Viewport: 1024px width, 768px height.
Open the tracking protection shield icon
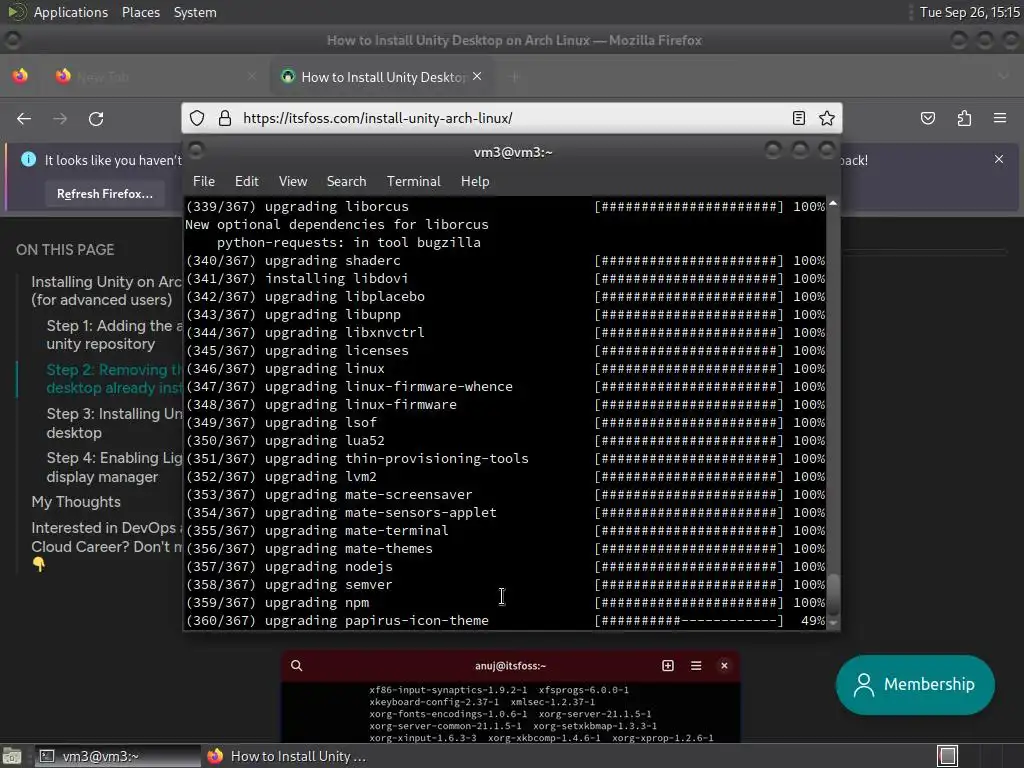pyautogui.click(x=197, y=118)
